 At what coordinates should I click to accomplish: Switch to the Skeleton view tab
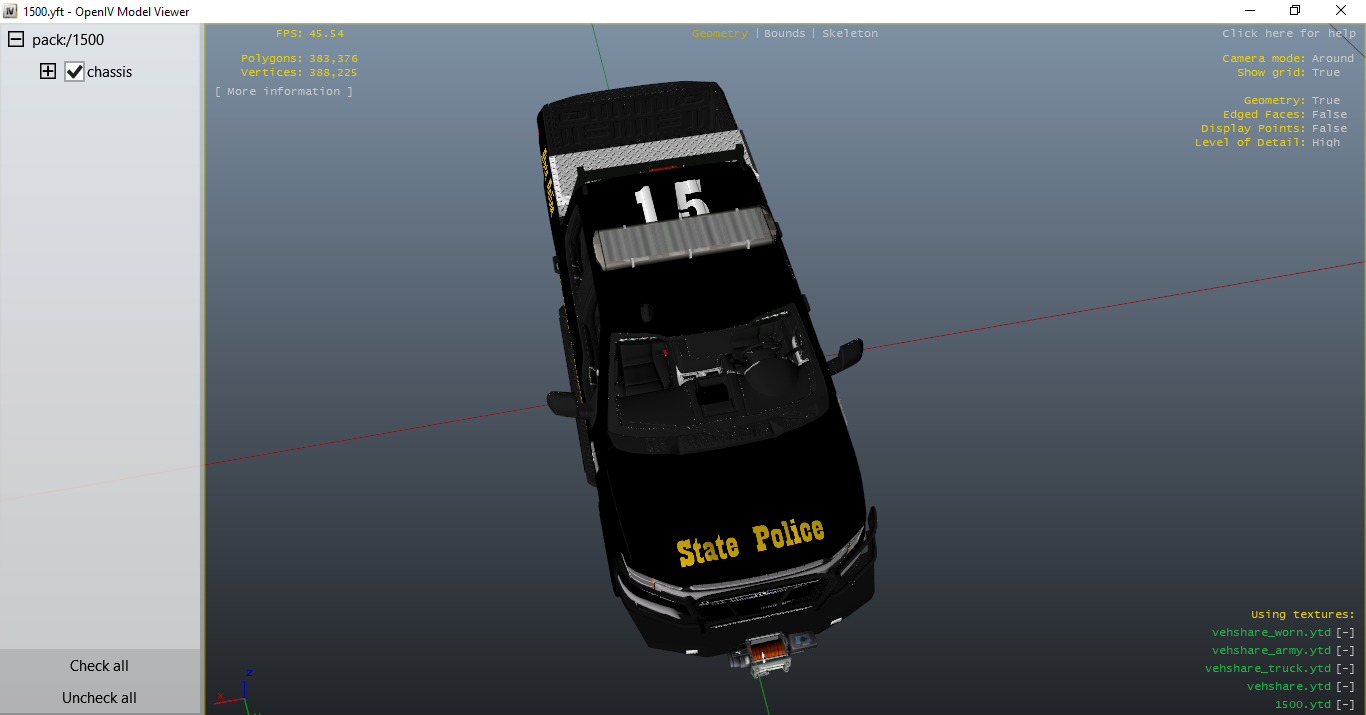click(x=850, y=34)
